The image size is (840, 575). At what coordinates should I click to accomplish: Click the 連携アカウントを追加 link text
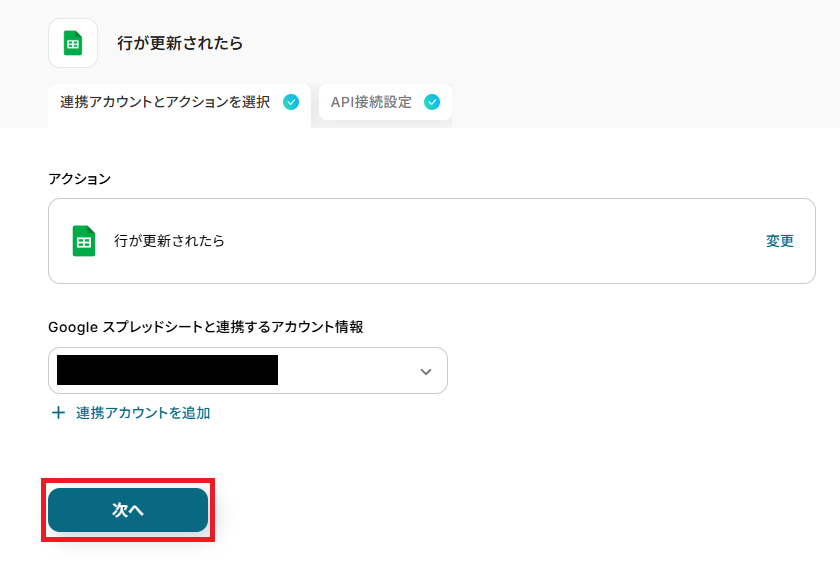coord(143,413)
